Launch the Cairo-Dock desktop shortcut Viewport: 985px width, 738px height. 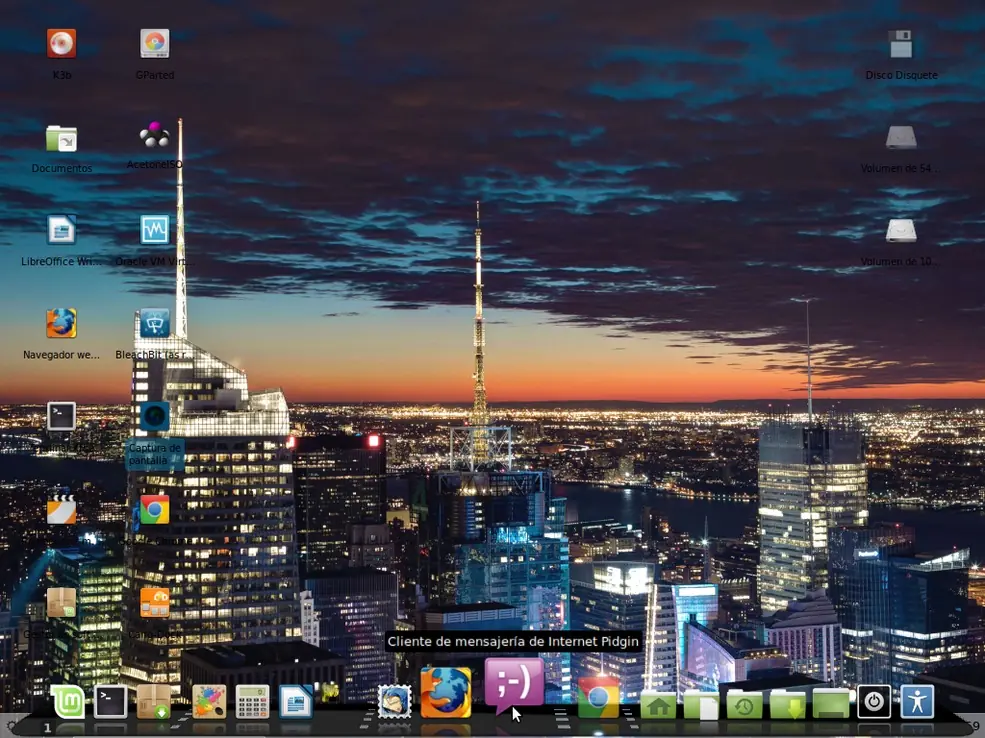tap(155, 602)
